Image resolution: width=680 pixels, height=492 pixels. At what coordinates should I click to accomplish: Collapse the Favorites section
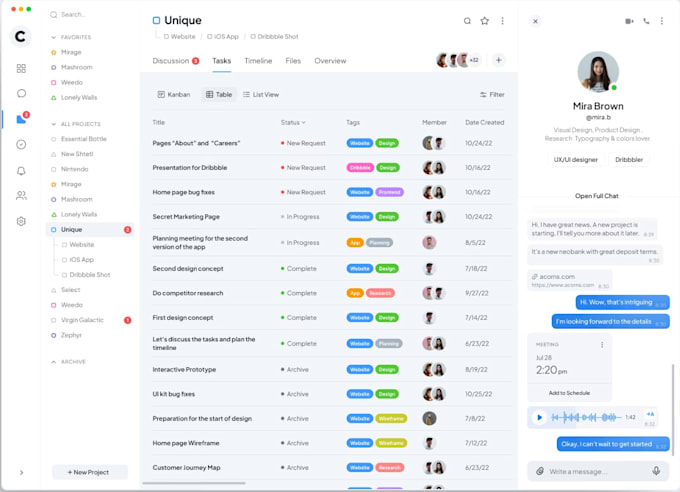[53, 37]
